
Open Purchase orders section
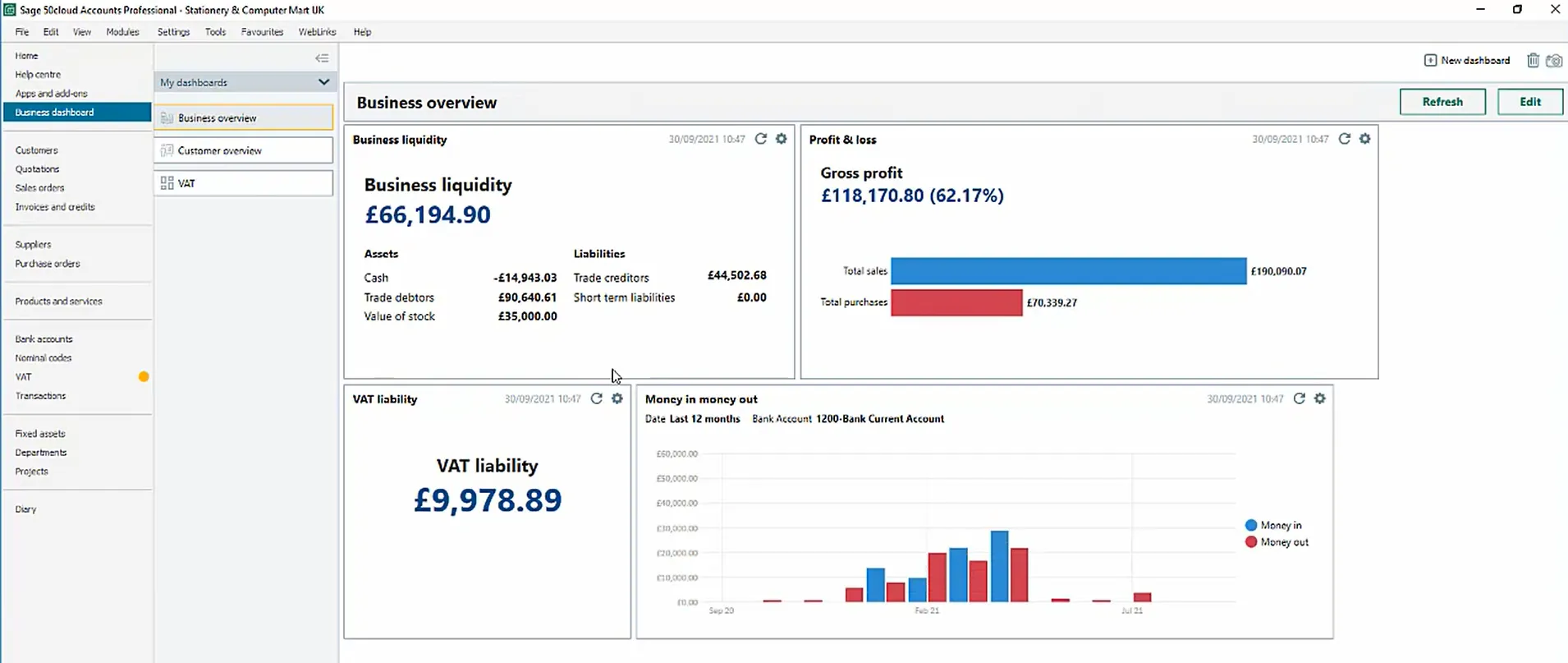(x=48, y=264)
